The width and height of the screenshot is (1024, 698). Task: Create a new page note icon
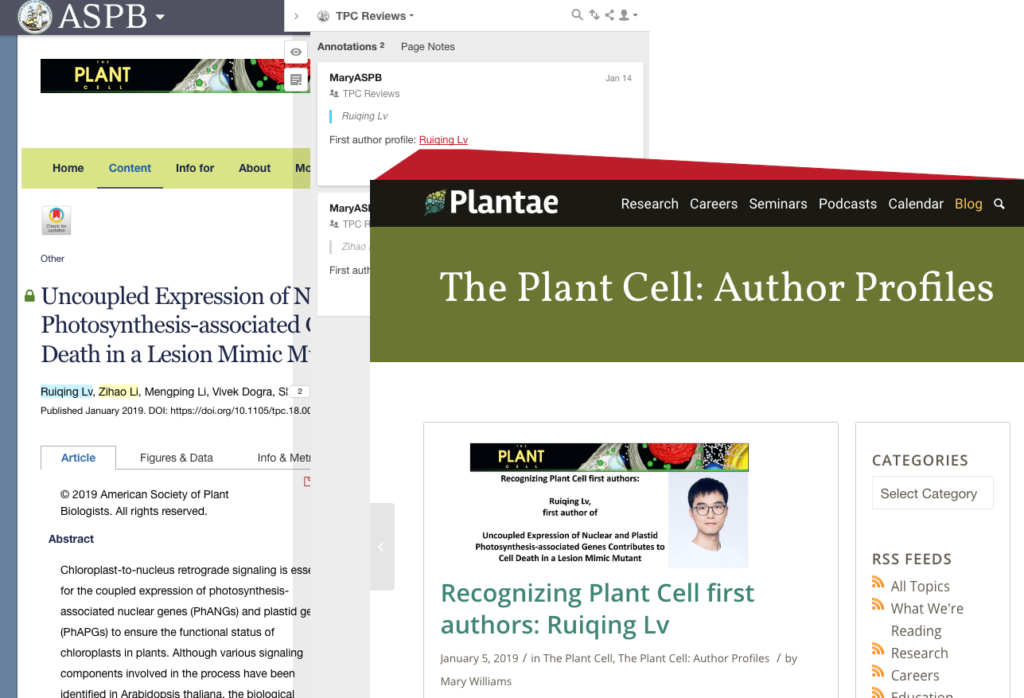tap(296, 80)
